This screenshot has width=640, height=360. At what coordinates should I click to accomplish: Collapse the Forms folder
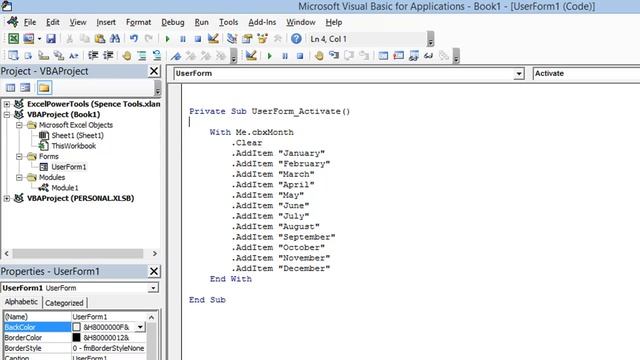pos(19,157)
